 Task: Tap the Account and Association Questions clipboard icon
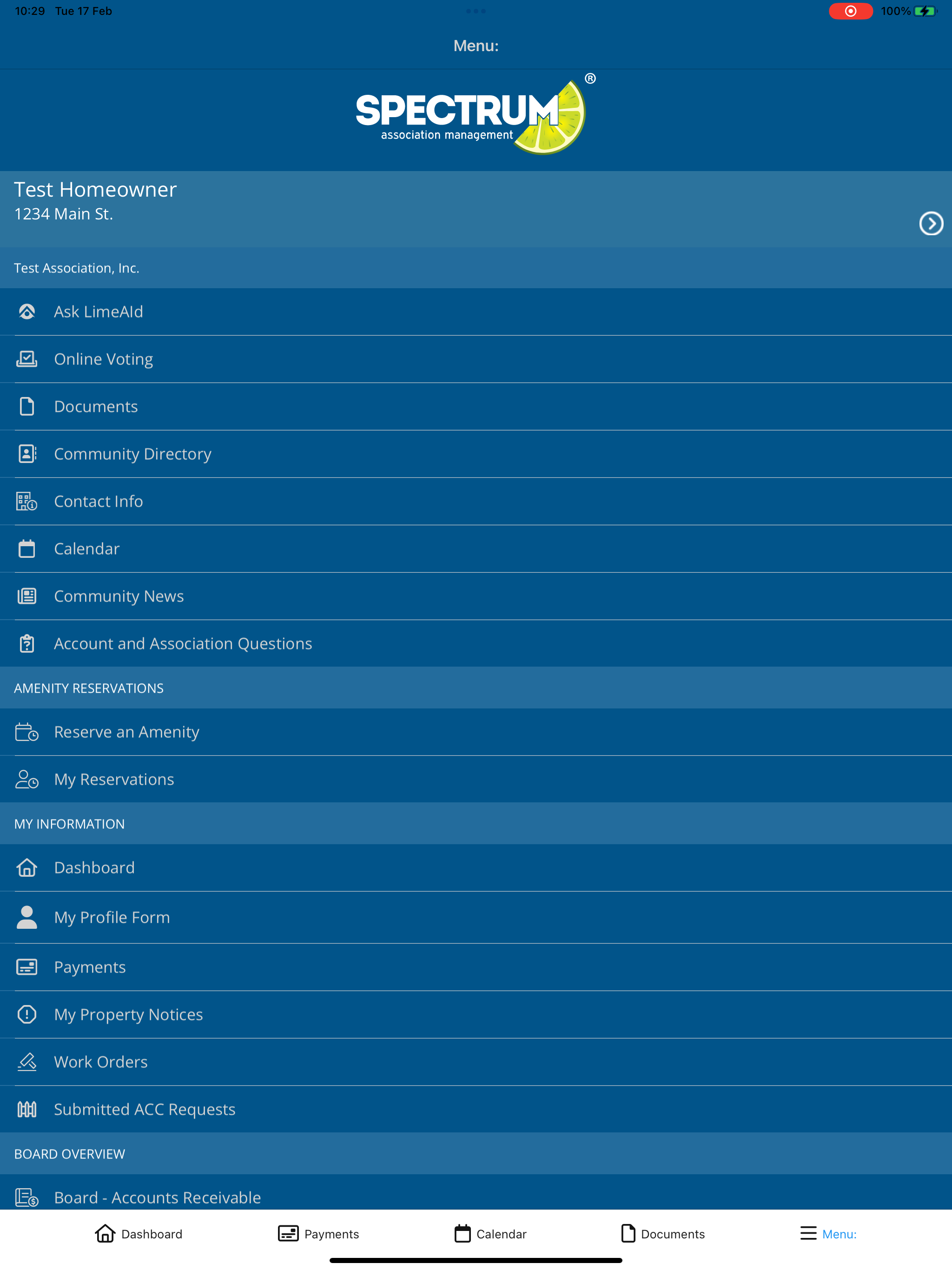point(27,644)
